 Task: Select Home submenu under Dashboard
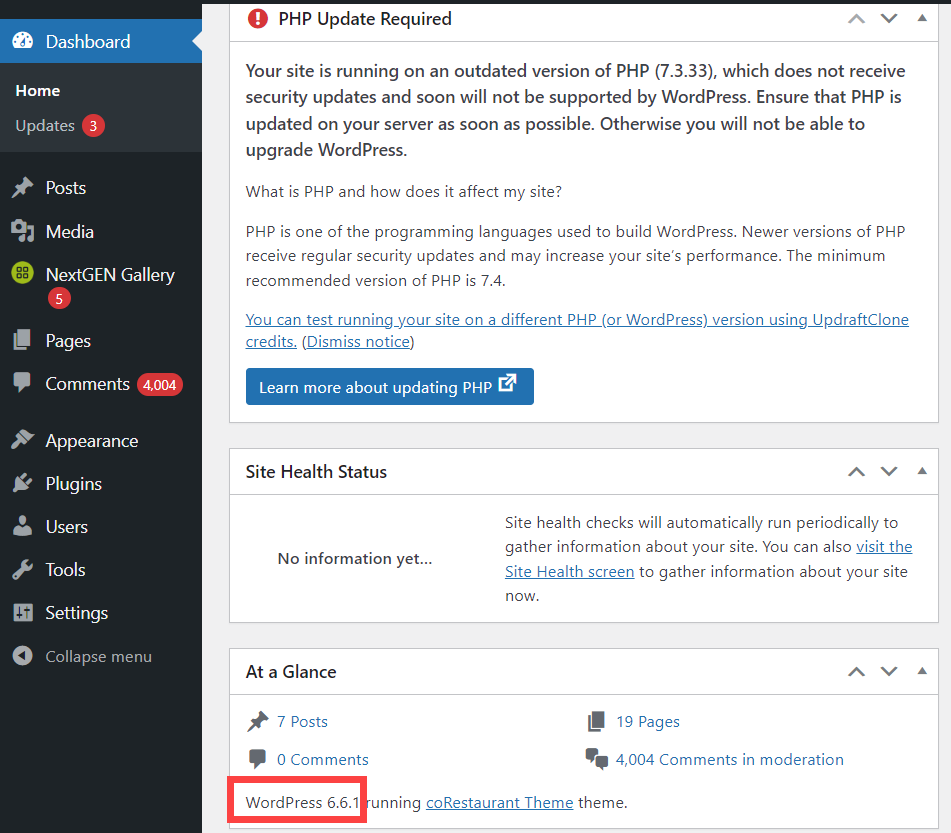(x=38, y=90)
